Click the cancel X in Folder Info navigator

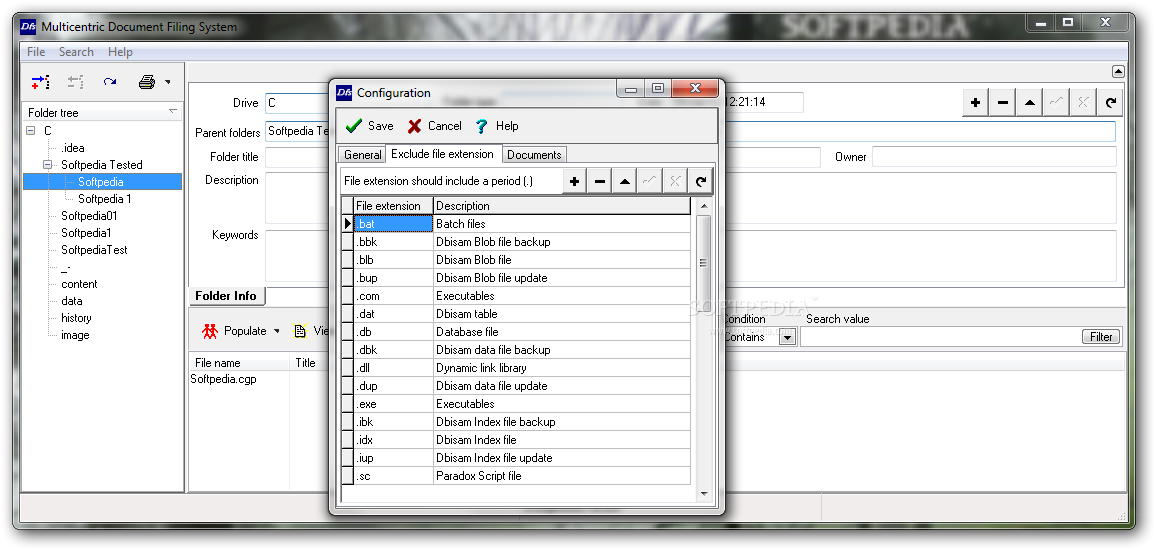[1082, 102]
